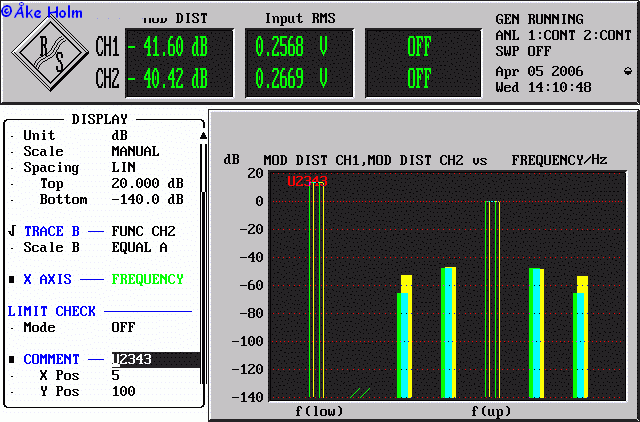Click the f(up) tall bar at 0 dB
Image resolution: width=640 pixels, height=422 pixels.
click(492, 299)
